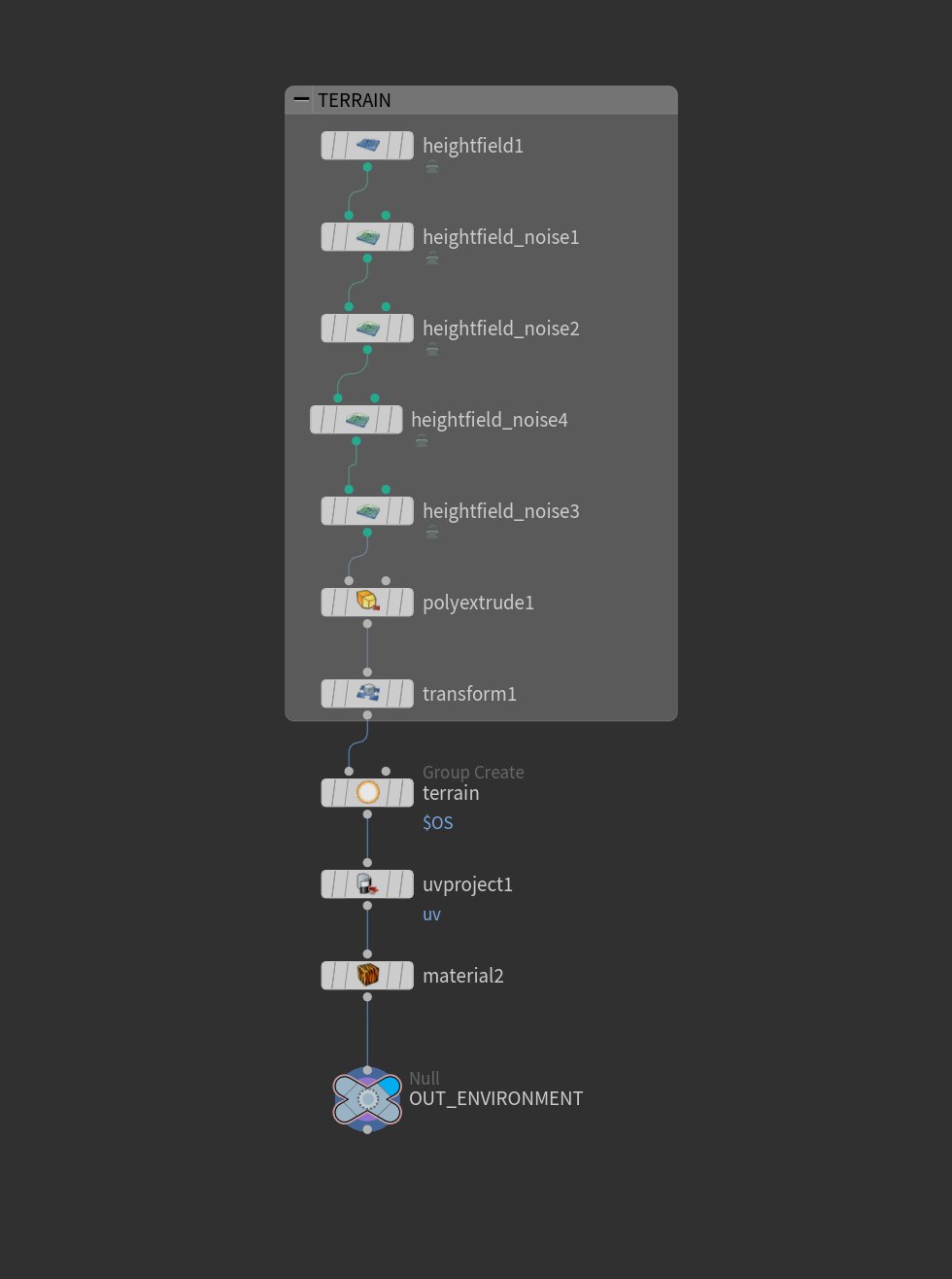Viewport: 952px width, 1279px height.
Task: Select the OUT_ENVIRONMENT null node
Action: pos(367,1099)
